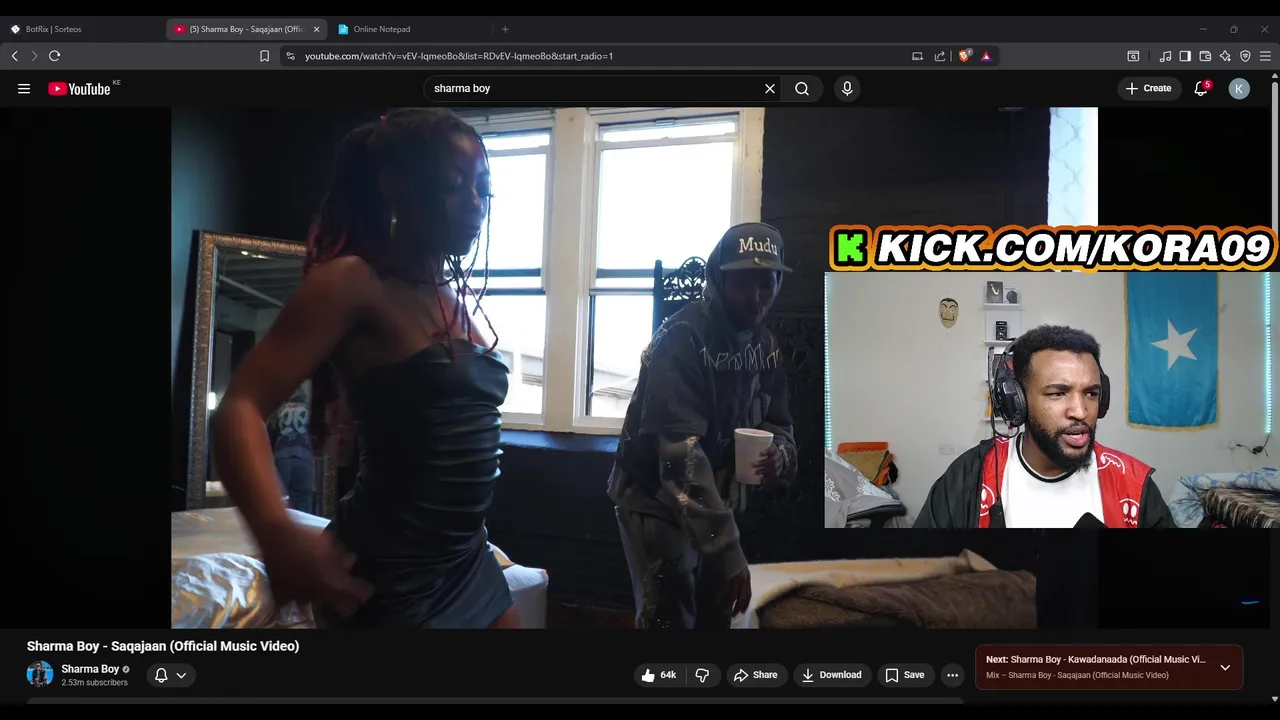
Task: Save the video to a playlist
Action: tap(905, 675)
